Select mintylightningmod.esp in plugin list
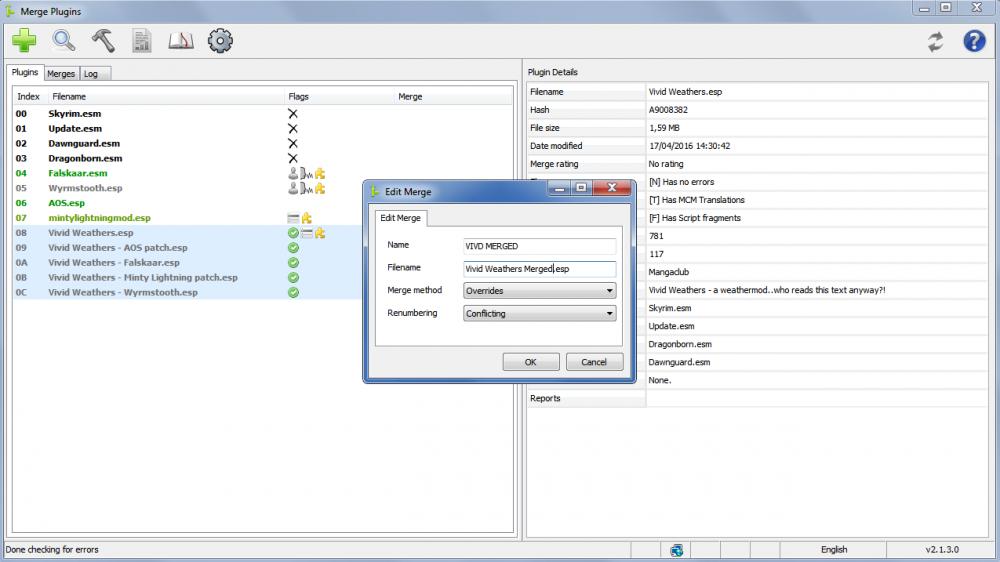This screenshot has height=562, width=1000. click(99, 218)
